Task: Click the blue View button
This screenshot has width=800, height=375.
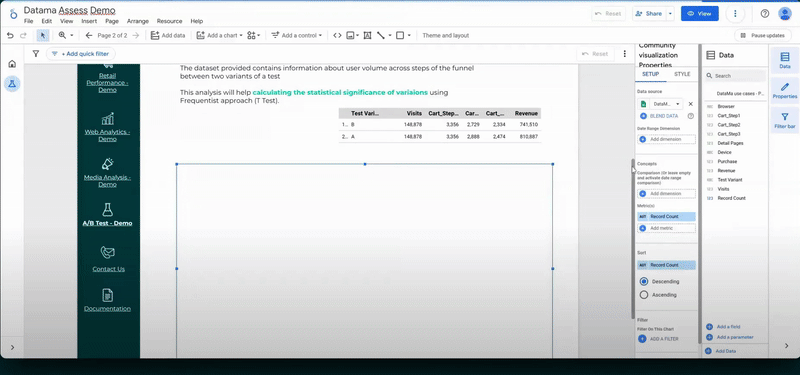Action: coord(699,14)
